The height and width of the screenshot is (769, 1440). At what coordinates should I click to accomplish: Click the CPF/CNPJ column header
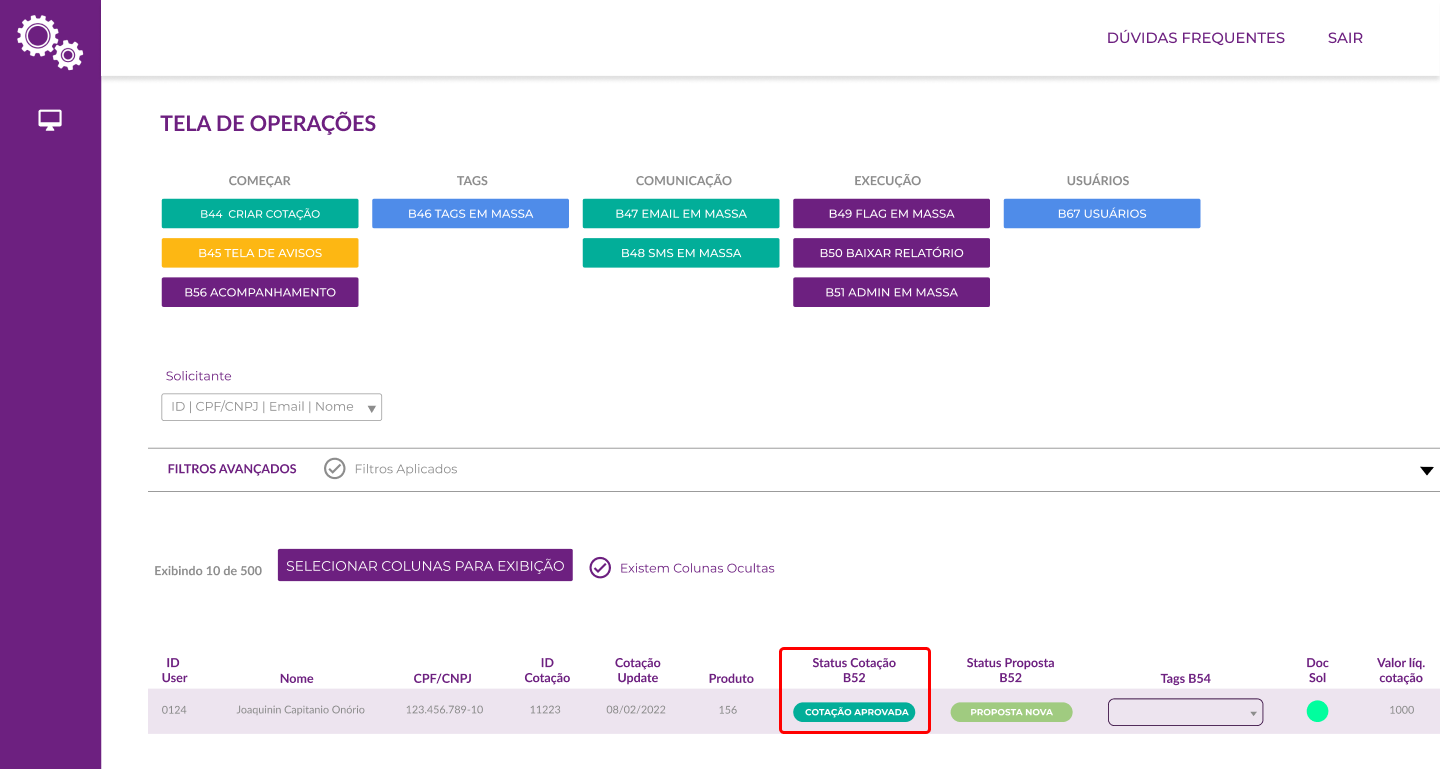(x=442, y=678)
